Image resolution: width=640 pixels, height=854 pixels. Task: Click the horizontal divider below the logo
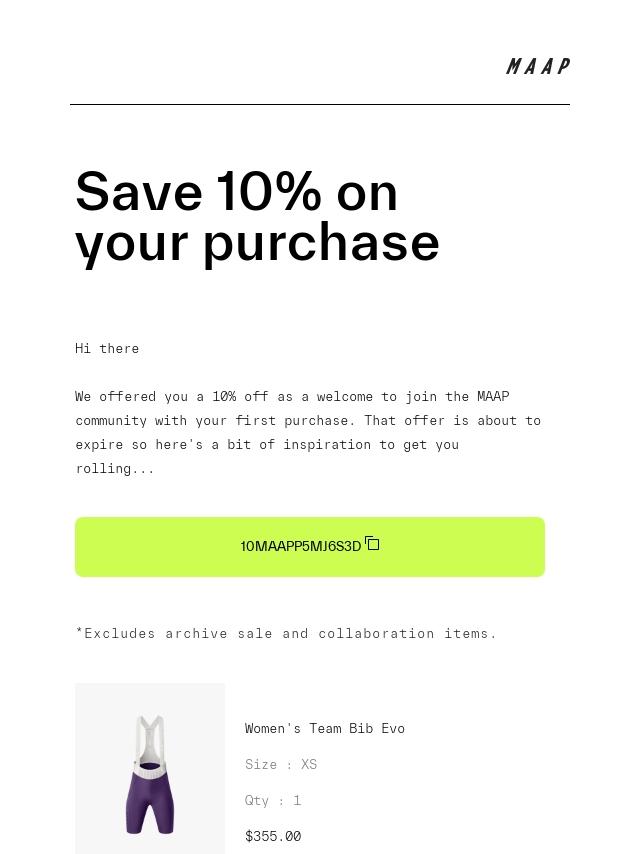[320, 104]
